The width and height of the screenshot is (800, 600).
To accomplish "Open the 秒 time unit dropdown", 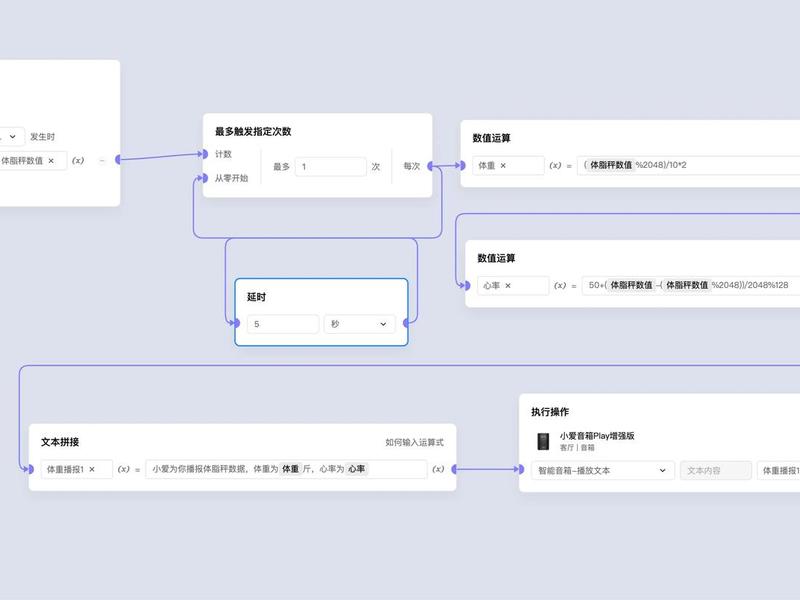I will 360,324.
